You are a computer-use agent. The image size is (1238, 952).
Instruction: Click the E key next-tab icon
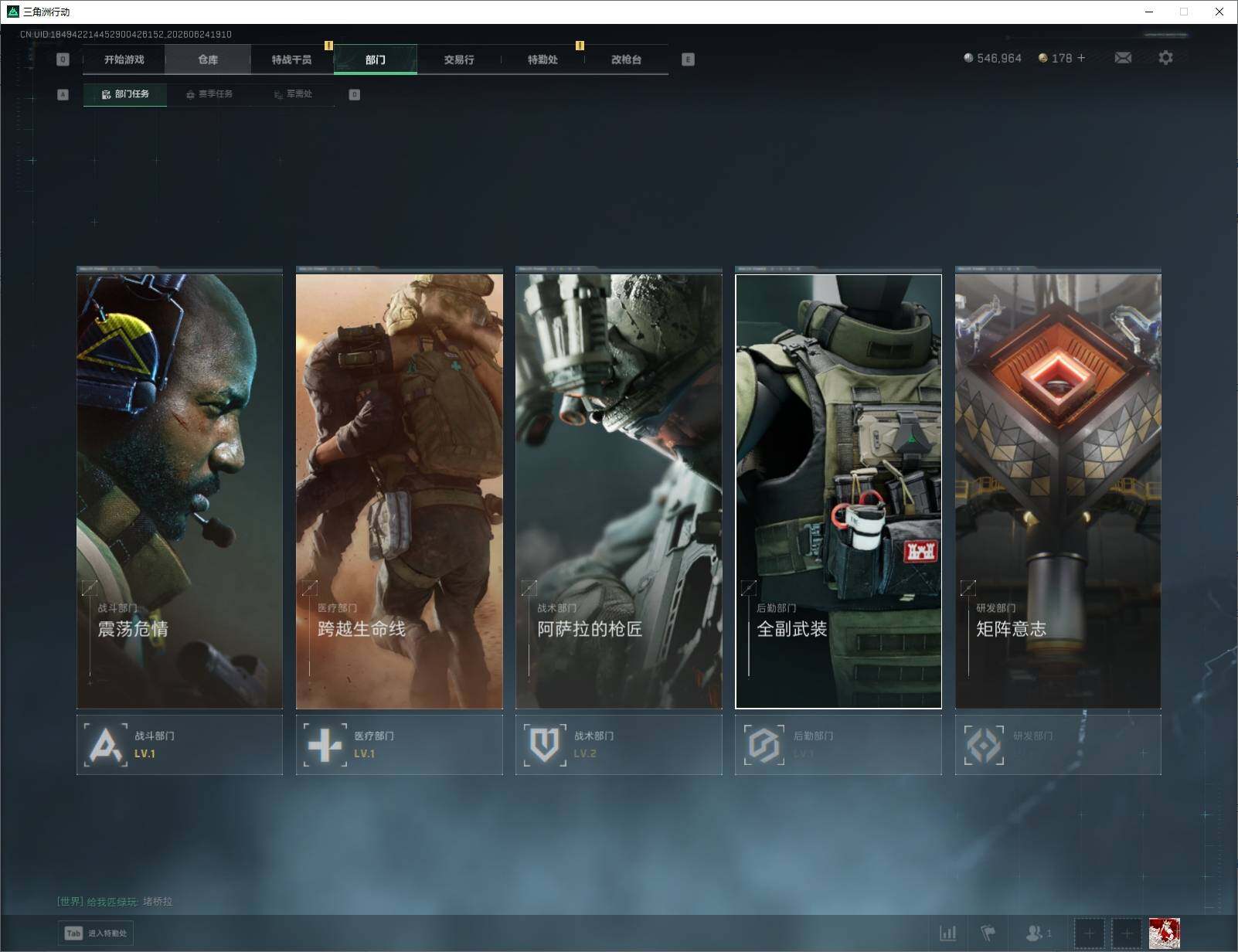tap(688, 59)
